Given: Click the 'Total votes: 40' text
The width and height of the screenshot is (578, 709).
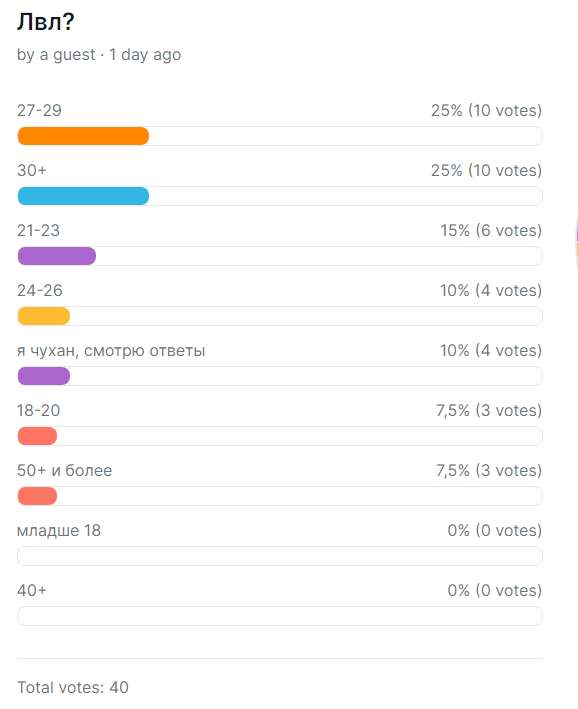Looking at the screenshot, I should [73, 688].
